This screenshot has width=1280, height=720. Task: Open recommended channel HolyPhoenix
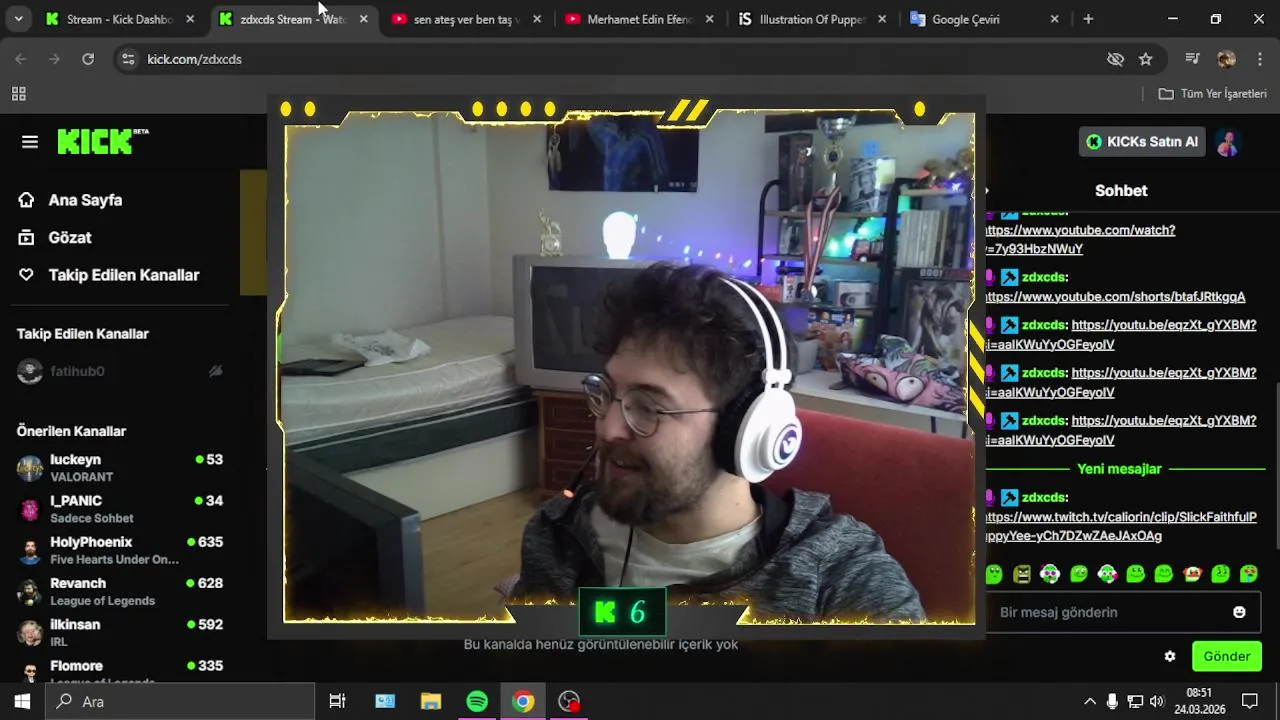[x=120, y=550]
